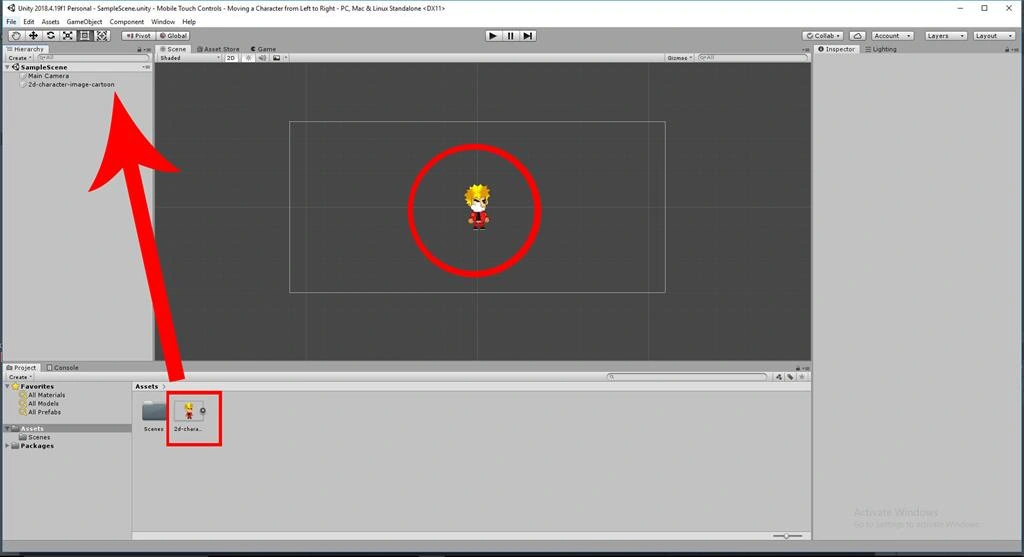Open the File menu
The width and height of the screenshot is (1024, 557).
click(11, 22)
